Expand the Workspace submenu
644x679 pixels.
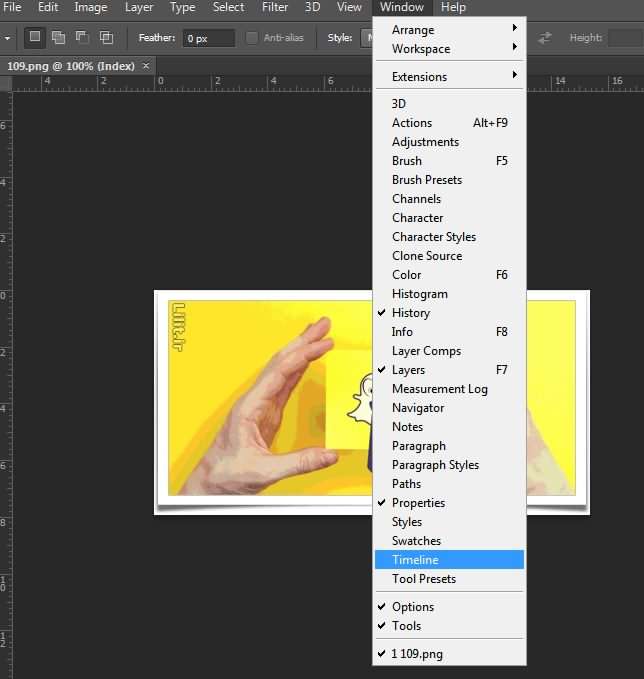point(450,49)
